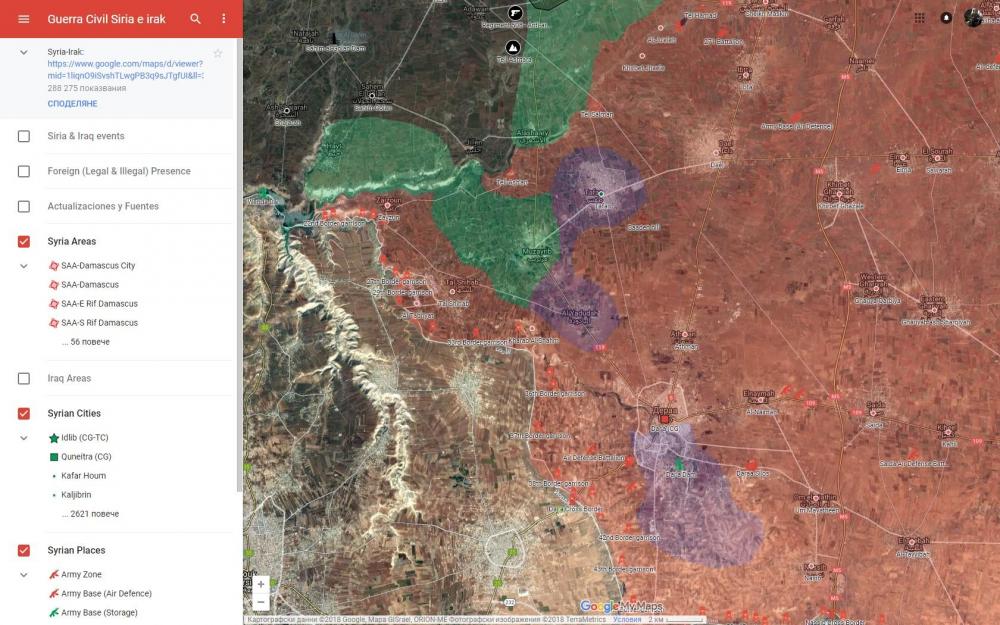Turn on the Iraq Areas layer
1000x625 pixels.
(24, 378)
